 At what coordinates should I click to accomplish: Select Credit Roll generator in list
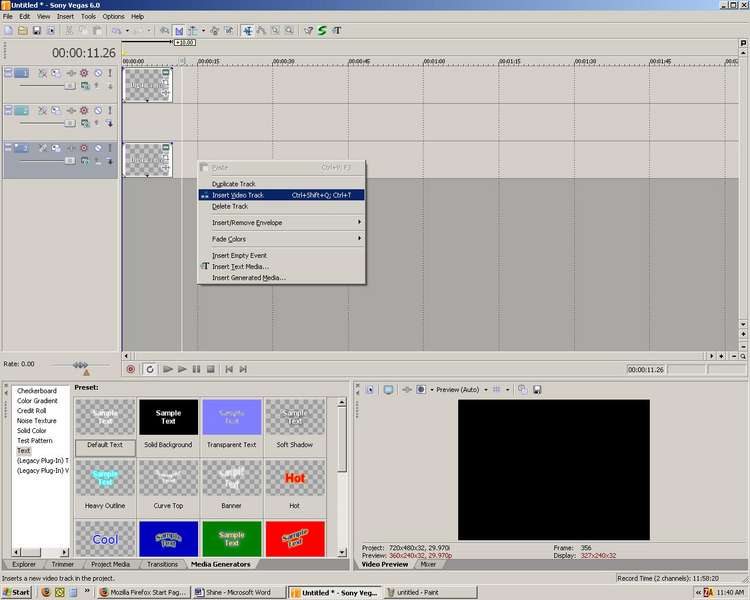point(32,411)
